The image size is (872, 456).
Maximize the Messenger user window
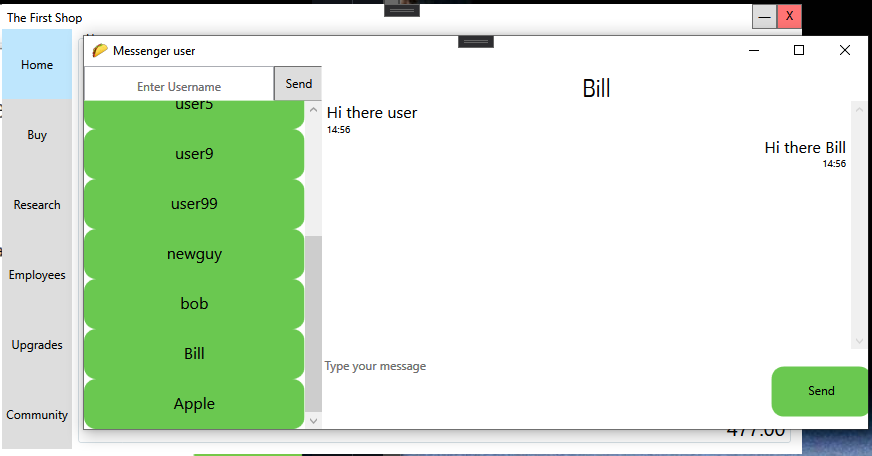tap(799, 51)
